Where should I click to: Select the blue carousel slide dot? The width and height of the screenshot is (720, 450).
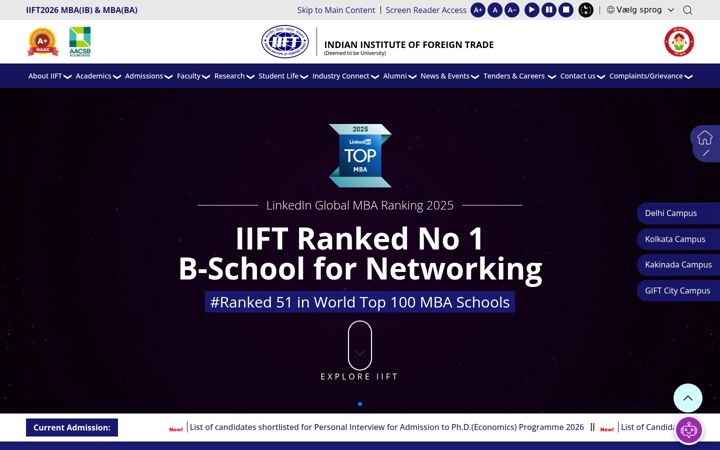[x=360, y=404]
